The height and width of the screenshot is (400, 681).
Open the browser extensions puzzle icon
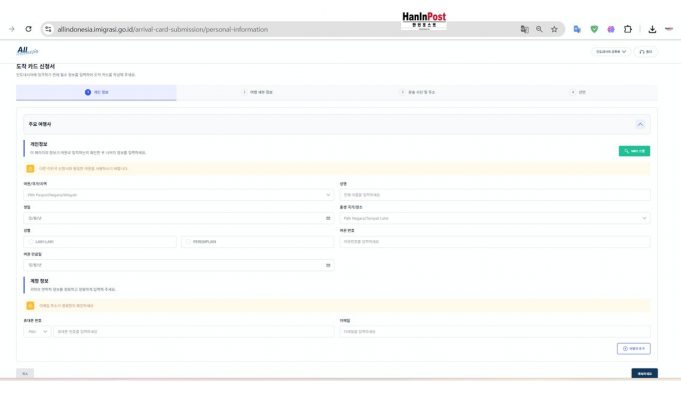tap(627, 29)
